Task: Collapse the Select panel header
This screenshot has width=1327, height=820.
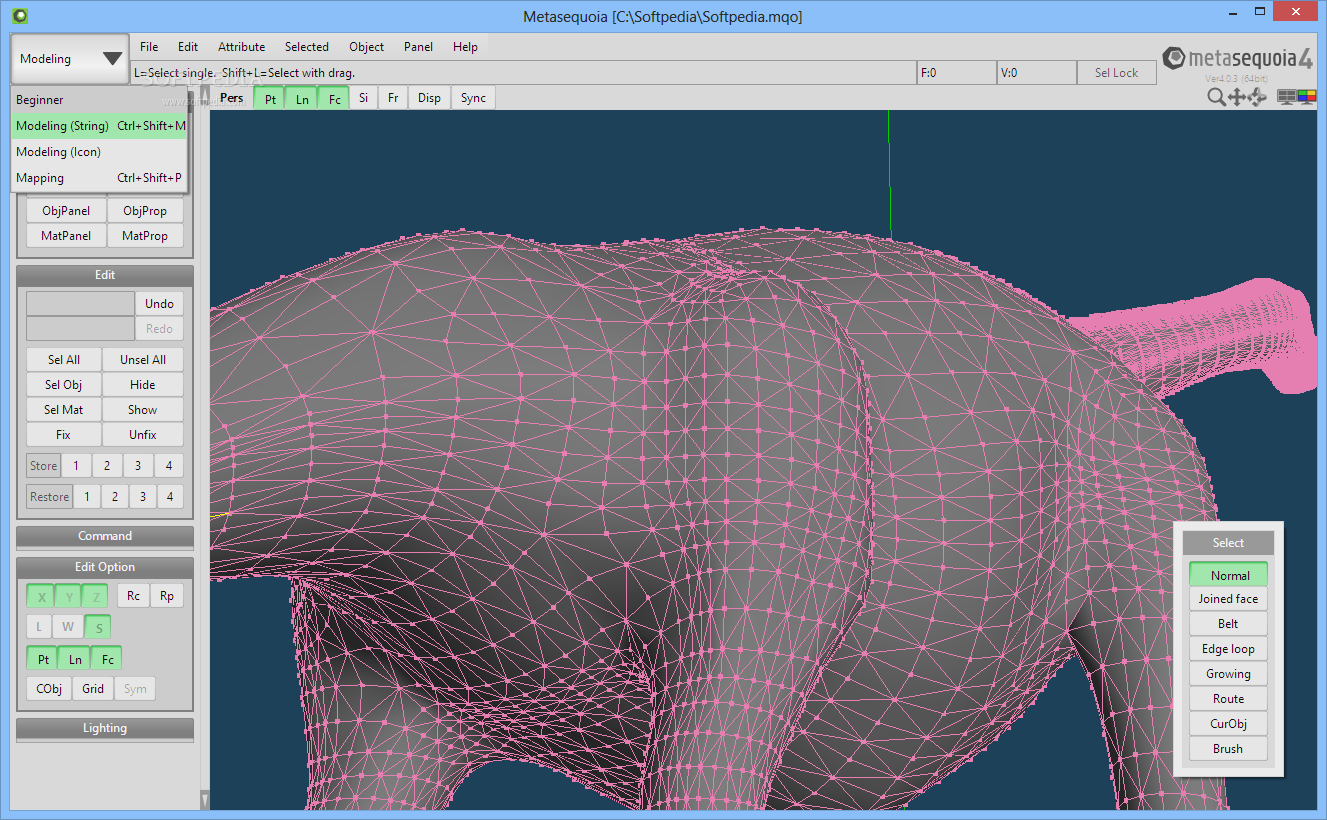Action: 1228,543
